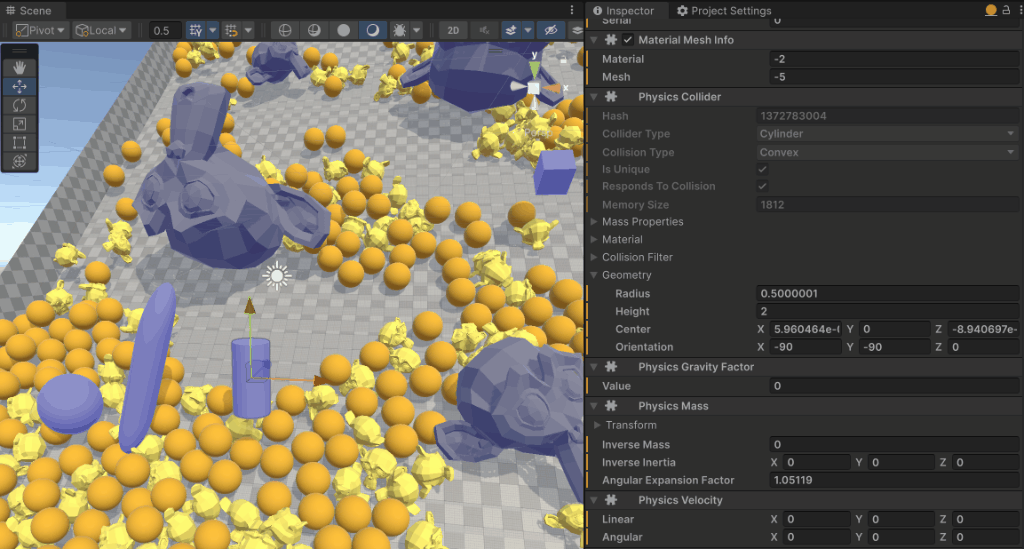
Task: Click the Geometry Radius field
Action: (888, 294)
